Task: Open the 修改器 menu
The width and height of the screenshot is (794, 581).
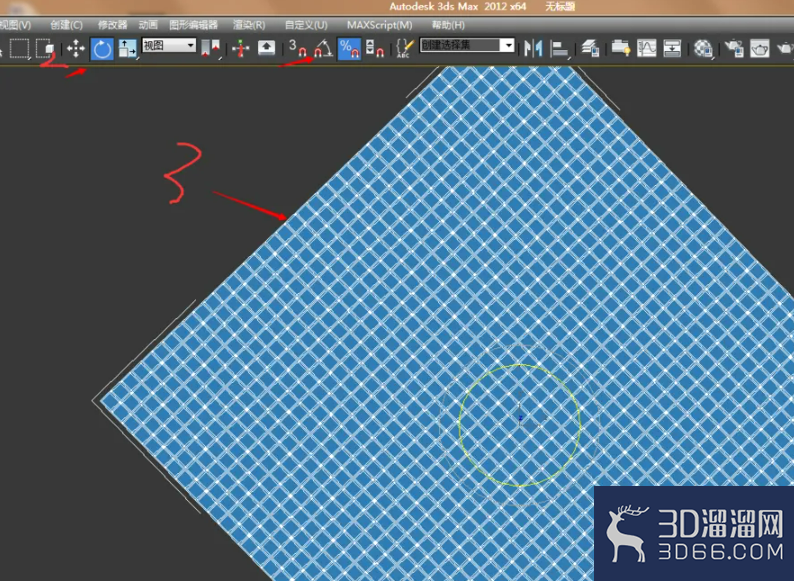Action: (112, 25)
